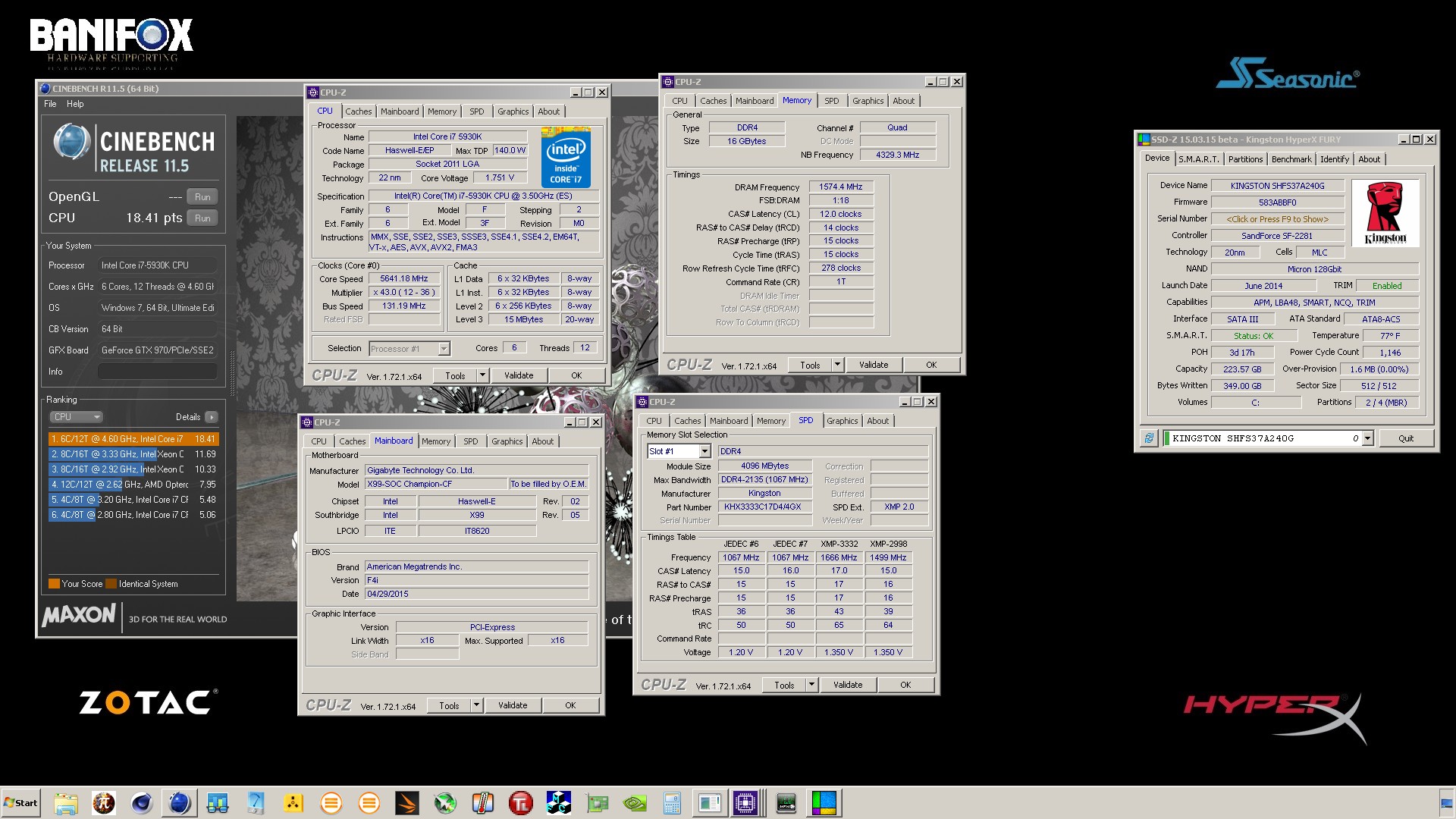Click the Details arrow icon in Cinebench Ranking
Viewport: 1456px width, 819px height.
click(x=211, y=417)
